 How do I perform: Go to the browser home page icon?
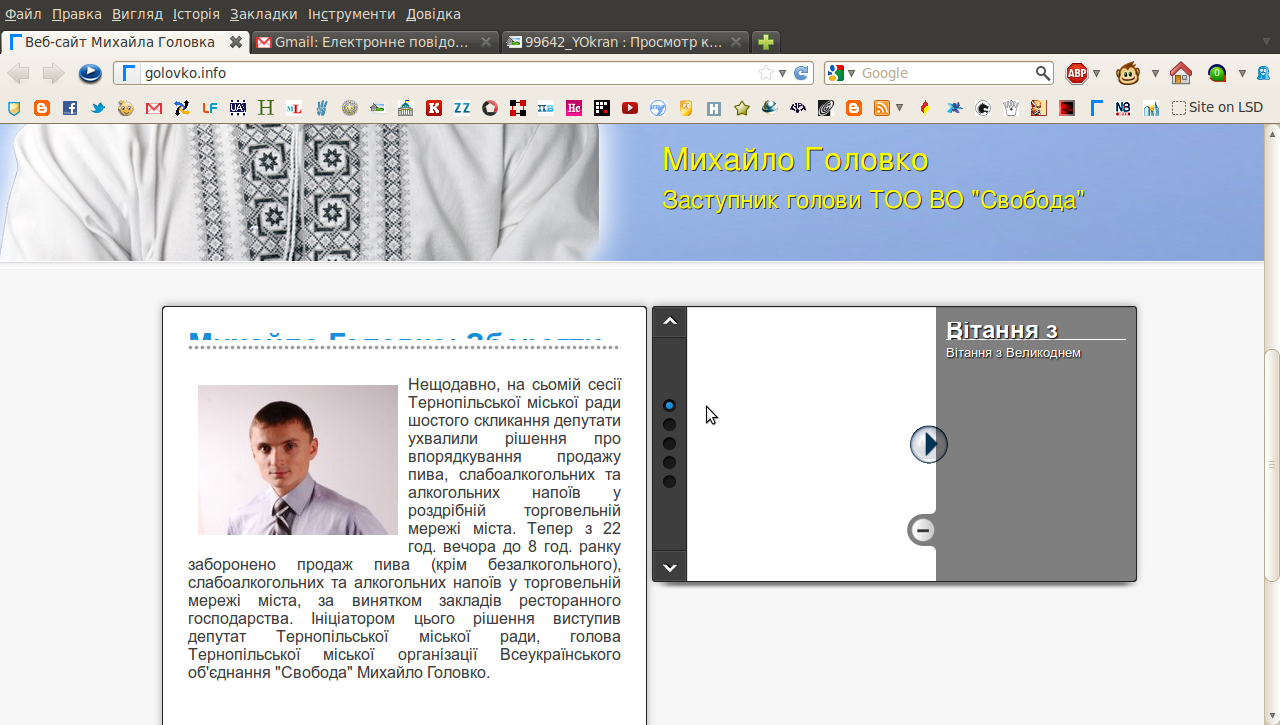pyautogui.click(x=1181, y=73)
